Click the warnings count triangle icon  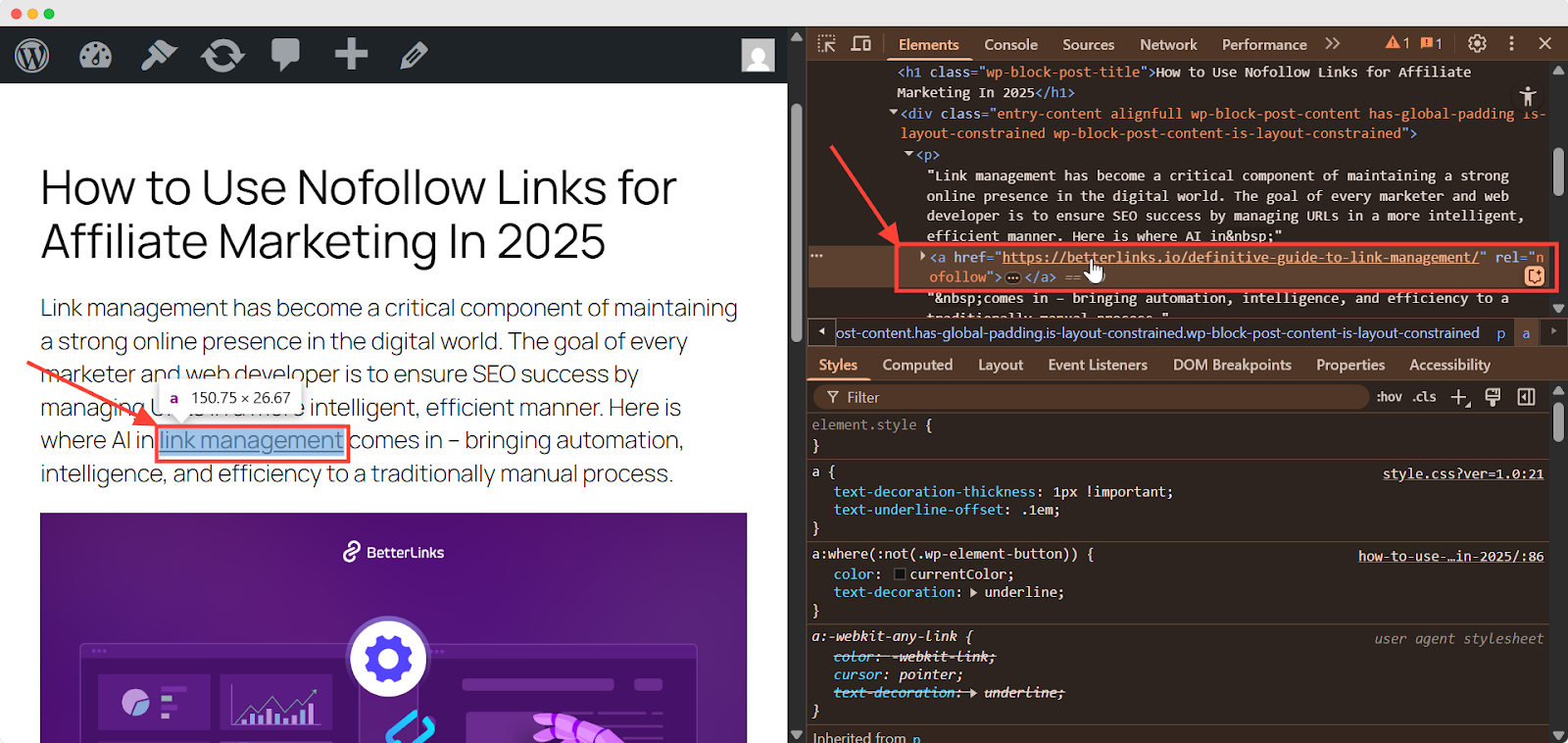1397,43
